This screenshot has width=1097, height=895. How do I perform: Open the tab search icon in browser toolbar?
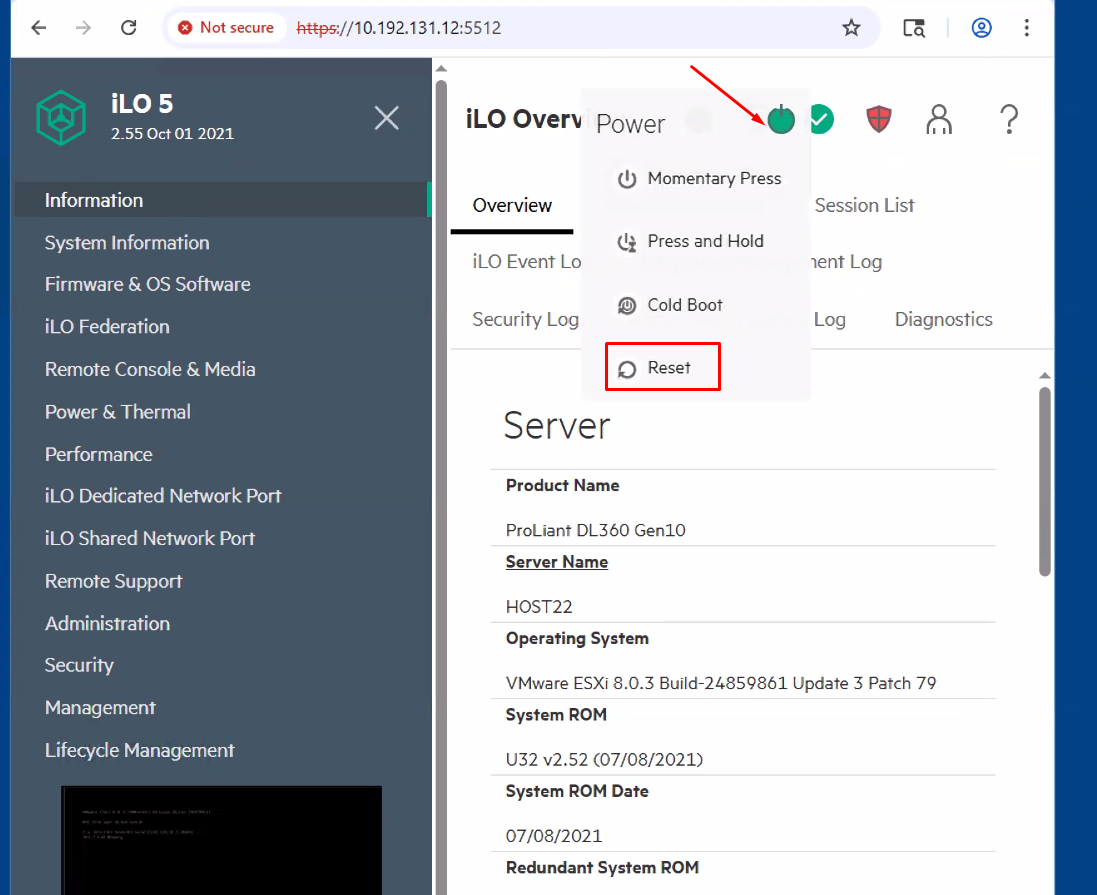click(x=913, y=28)
